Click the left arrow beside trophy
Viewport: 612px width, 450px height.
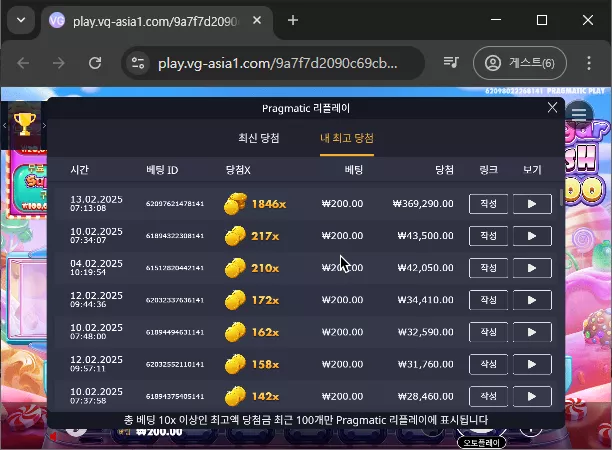[4, 125]
